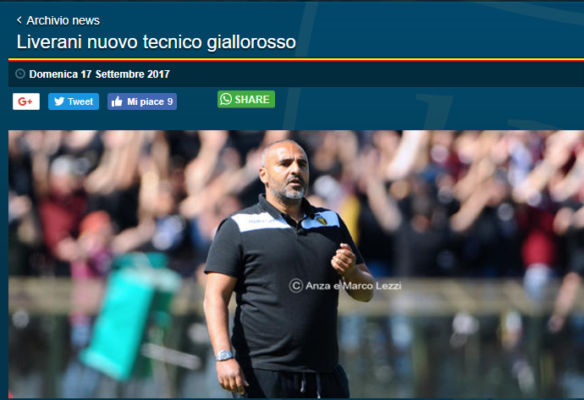Click the Mi piace label

(x=146, y=102)
